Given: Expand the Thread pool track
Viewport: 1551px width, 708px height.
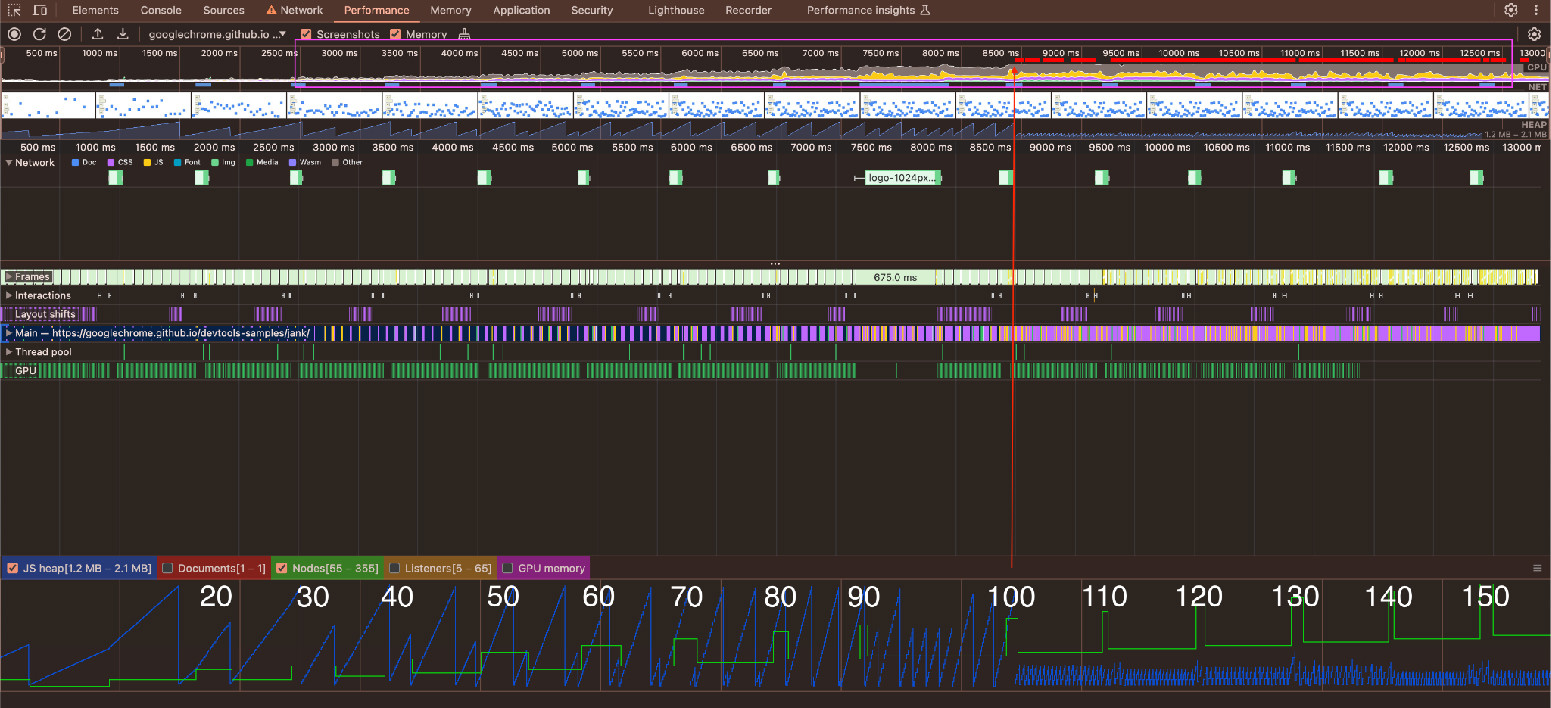Looking at the screenshot, I should coord(9,352).
